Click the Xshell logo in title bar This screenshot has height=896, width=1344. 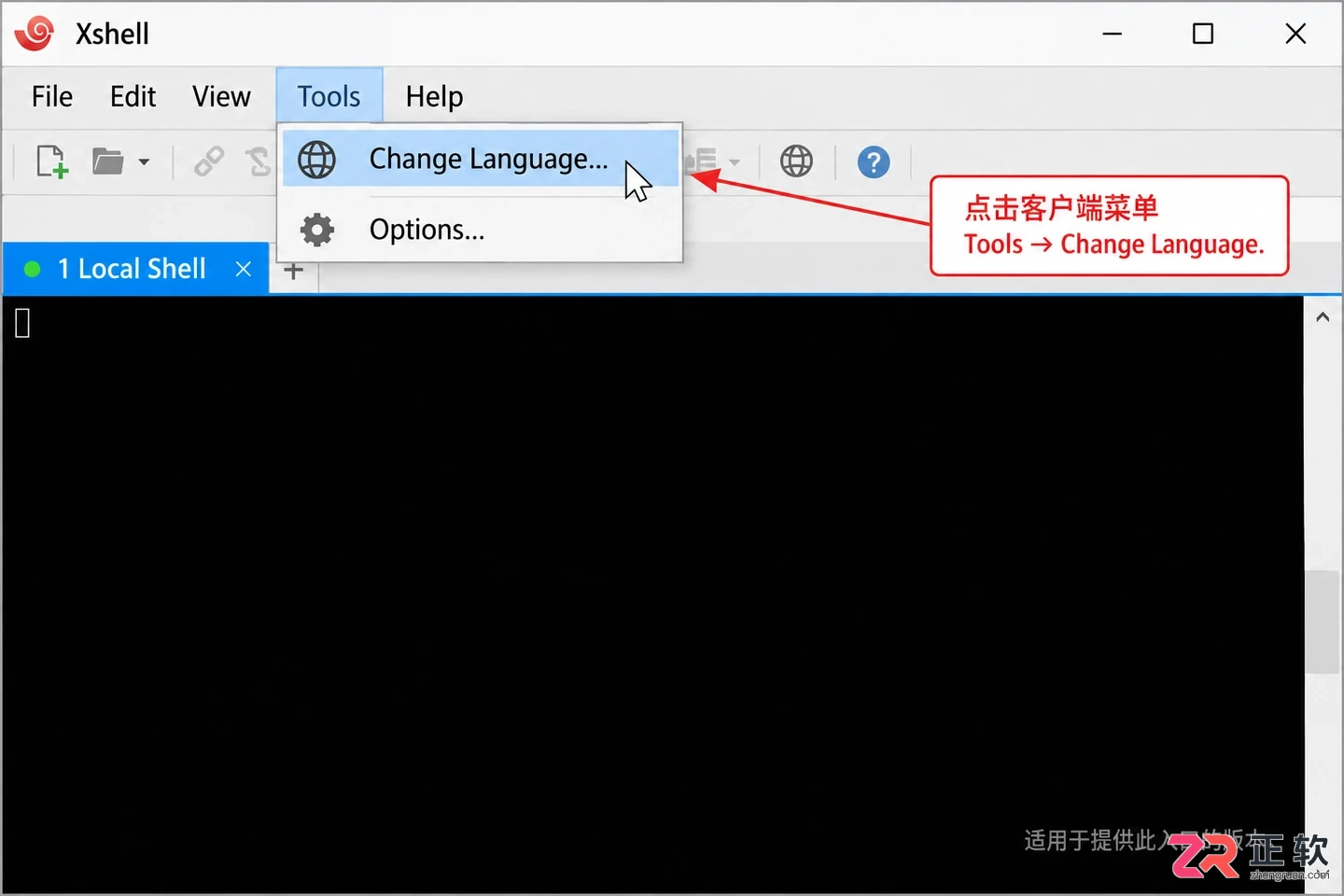point(35,34)
